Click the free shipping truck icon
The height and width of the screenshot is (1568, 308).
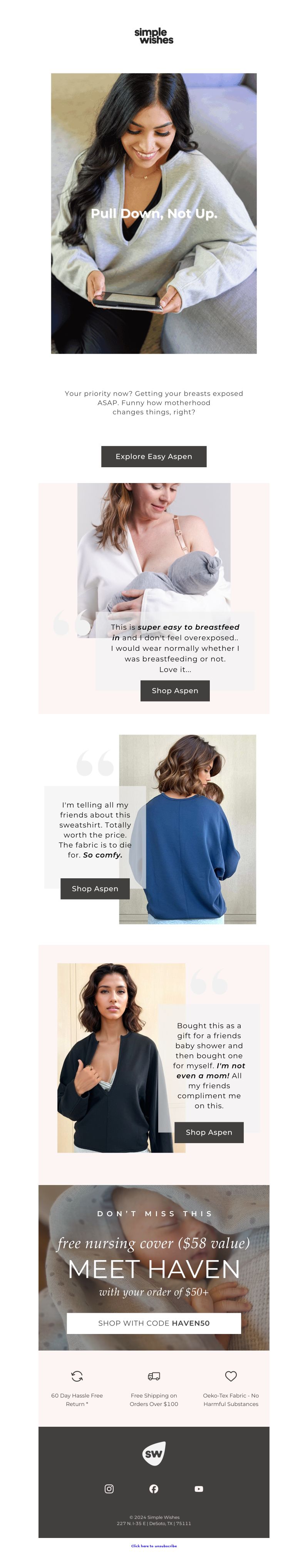coord(154,1376)
